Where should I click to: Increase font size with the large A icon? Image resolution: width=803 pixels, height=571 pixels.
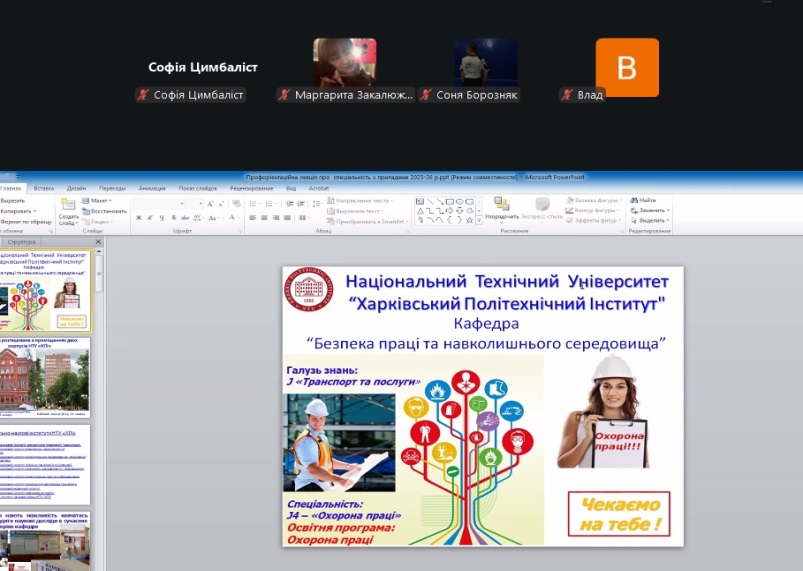pyautogui.click(x=210, y=204)
